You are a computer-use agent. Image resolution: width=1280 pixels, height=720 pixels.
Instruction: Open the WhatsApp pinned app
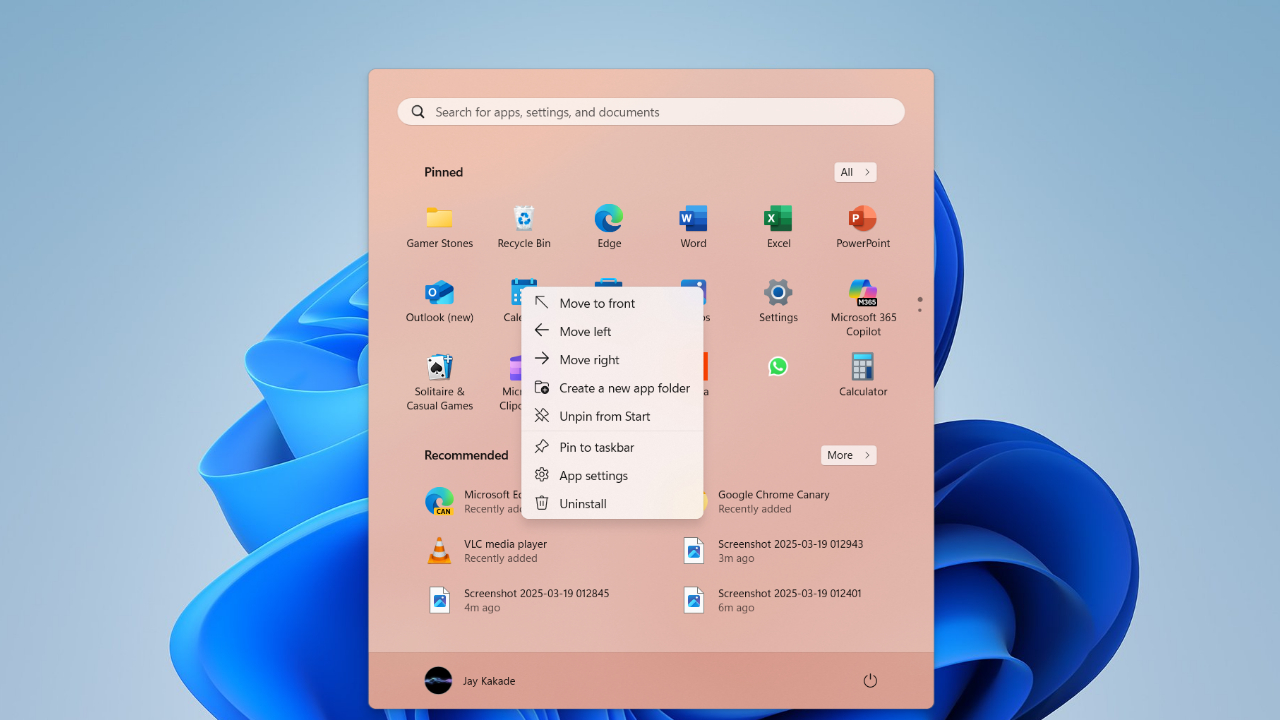pyautogui.click(x=778, y=367)
